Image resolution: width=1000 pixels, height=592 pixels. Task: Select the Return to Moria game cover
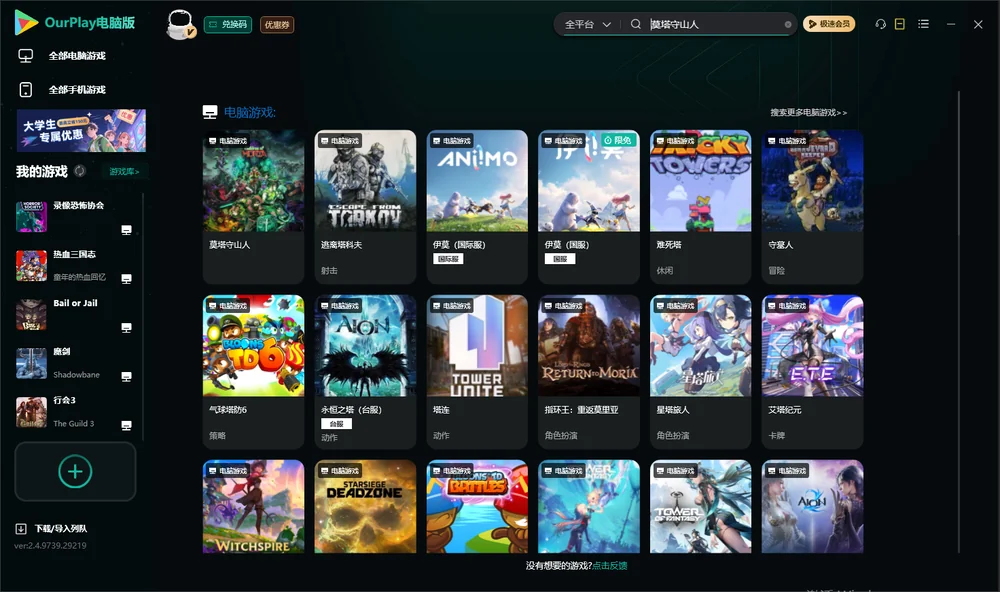coord(589,346)
